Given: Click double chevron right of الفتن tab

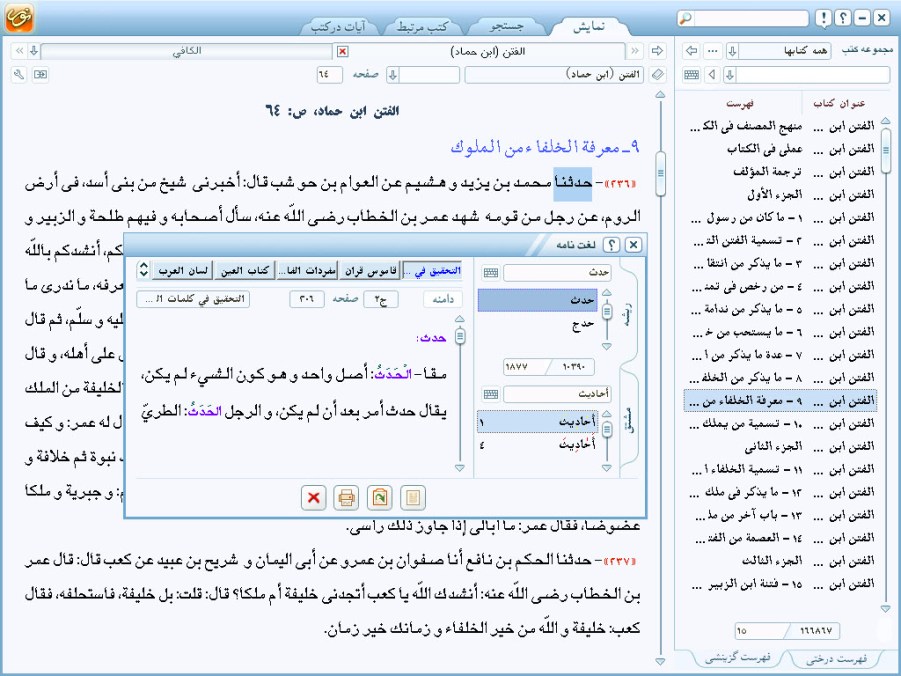Looking at the screenshot, I should pos(635,51).
